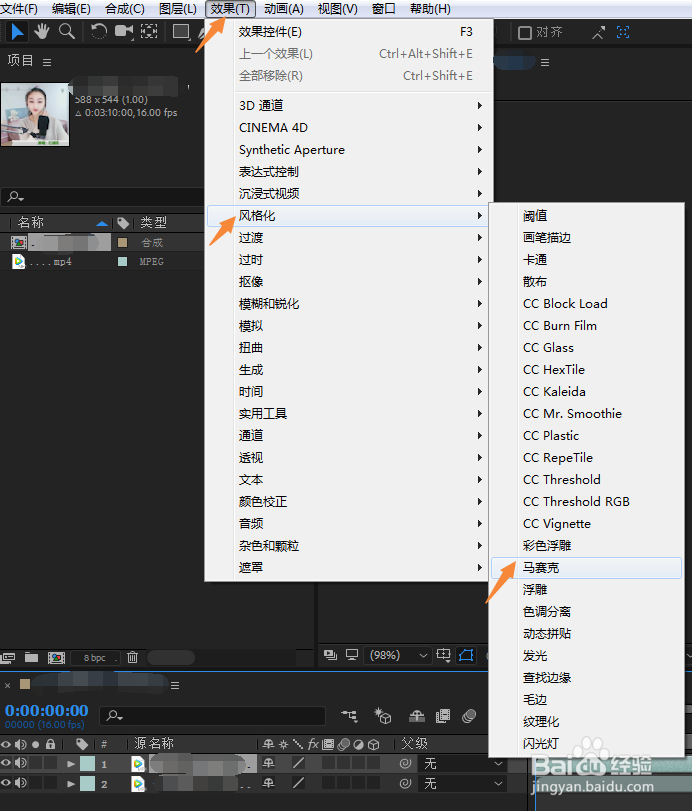Viewport: 692px width, 811px height.
Task: Toggle the shy switch for layer 1
Action: pyautogui.click(x=268, y=763)
